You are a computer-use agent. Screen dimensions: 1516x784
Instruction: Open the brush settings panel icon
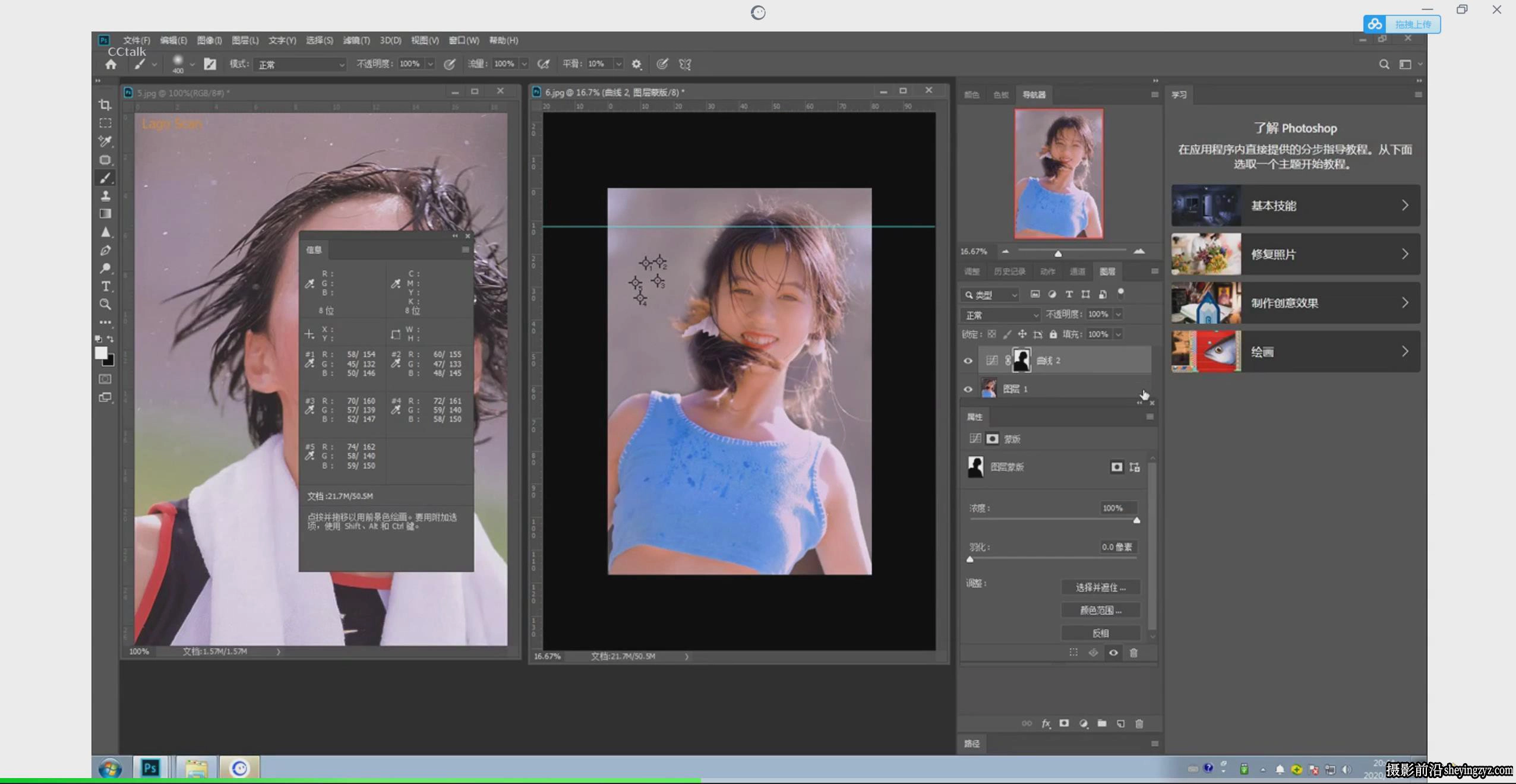(210, 64)
